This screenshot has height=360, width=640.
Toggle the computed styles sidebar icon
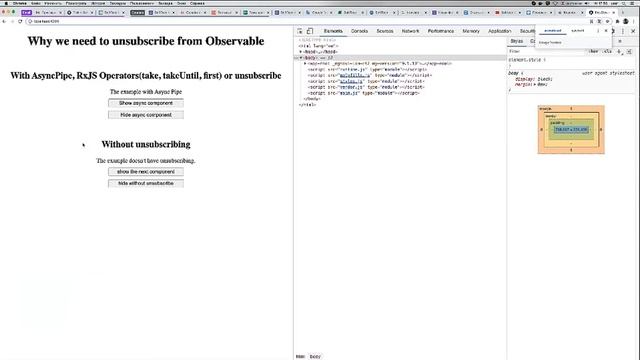pyautogui.click(x=629, y=51)
